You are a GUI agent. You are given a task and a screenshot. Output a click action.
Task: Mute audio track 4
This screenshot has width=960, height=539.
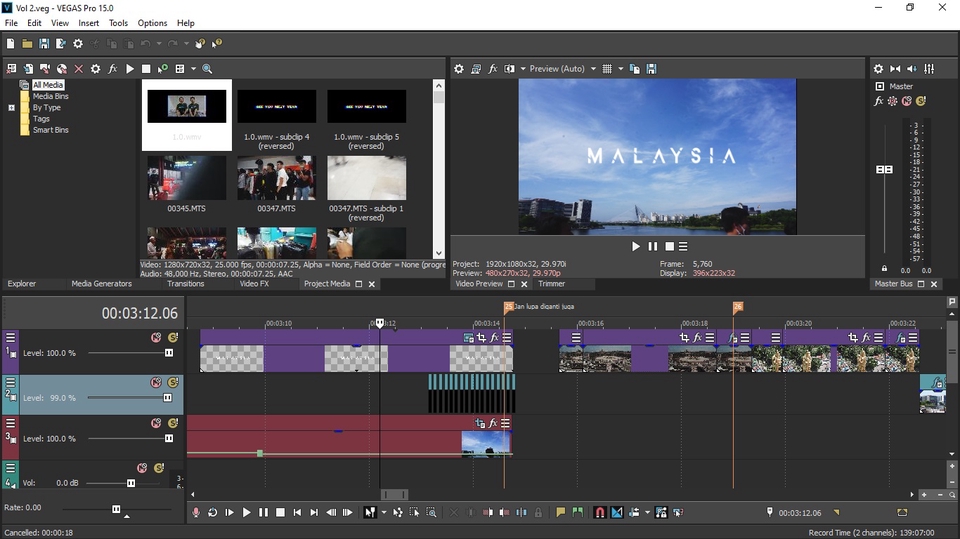142,468
